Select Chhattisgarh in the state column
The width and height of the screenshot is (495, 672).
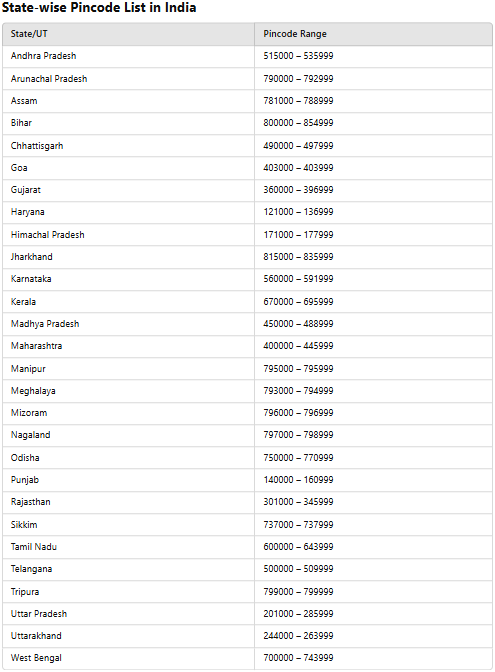pyautogui.click(x=37, y=146)
